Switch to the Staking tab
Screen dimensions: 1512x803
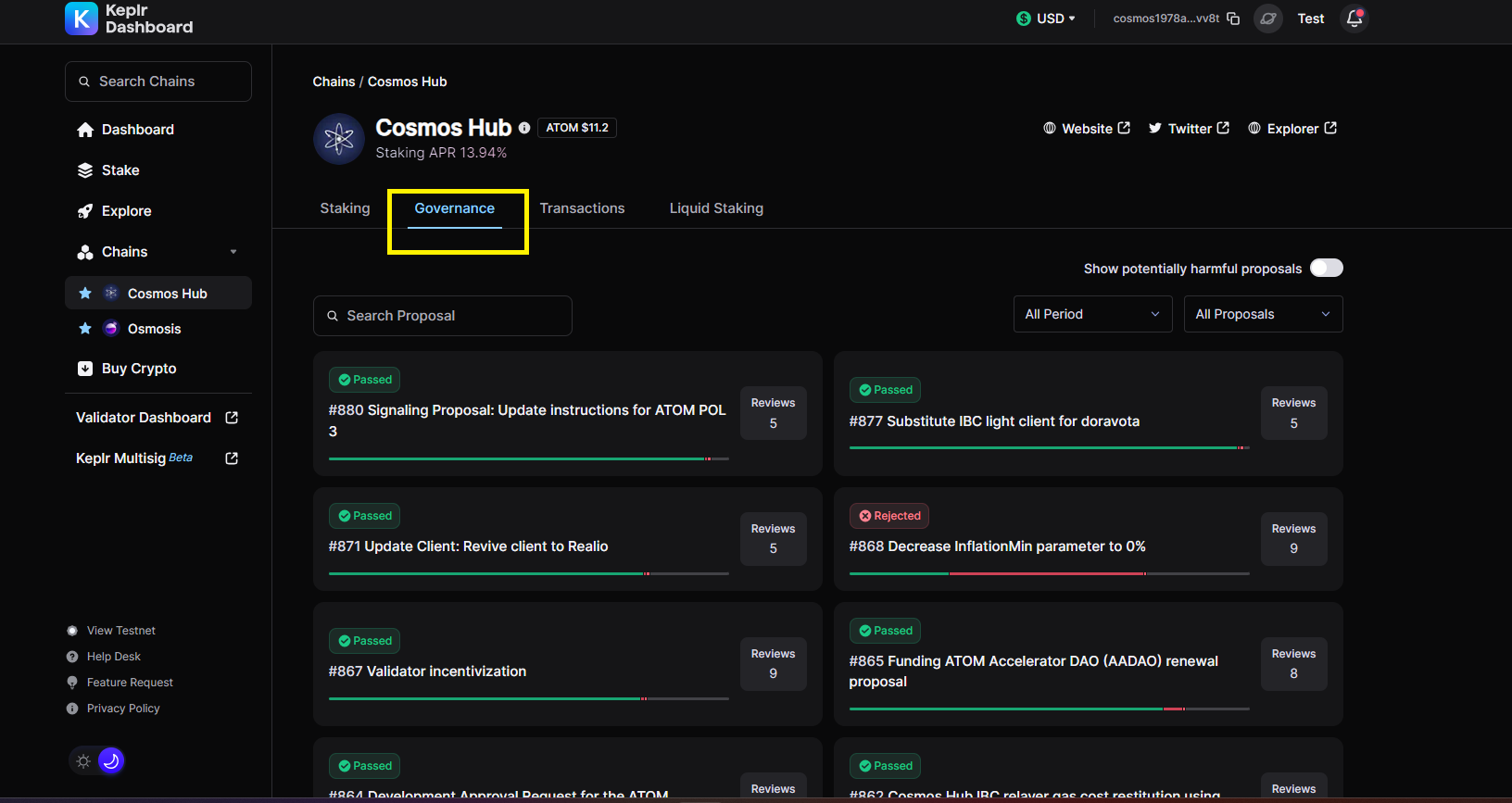(x=346, y=208)
